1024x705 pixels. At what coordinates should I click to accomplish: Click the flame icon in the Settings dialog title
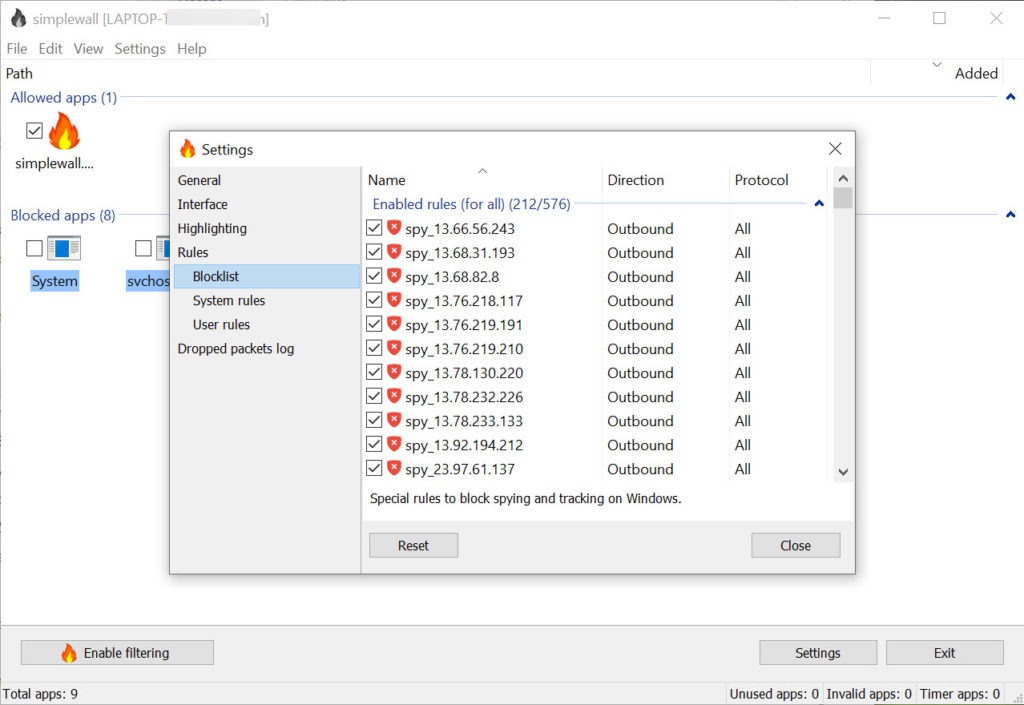(x=187, y=149)
